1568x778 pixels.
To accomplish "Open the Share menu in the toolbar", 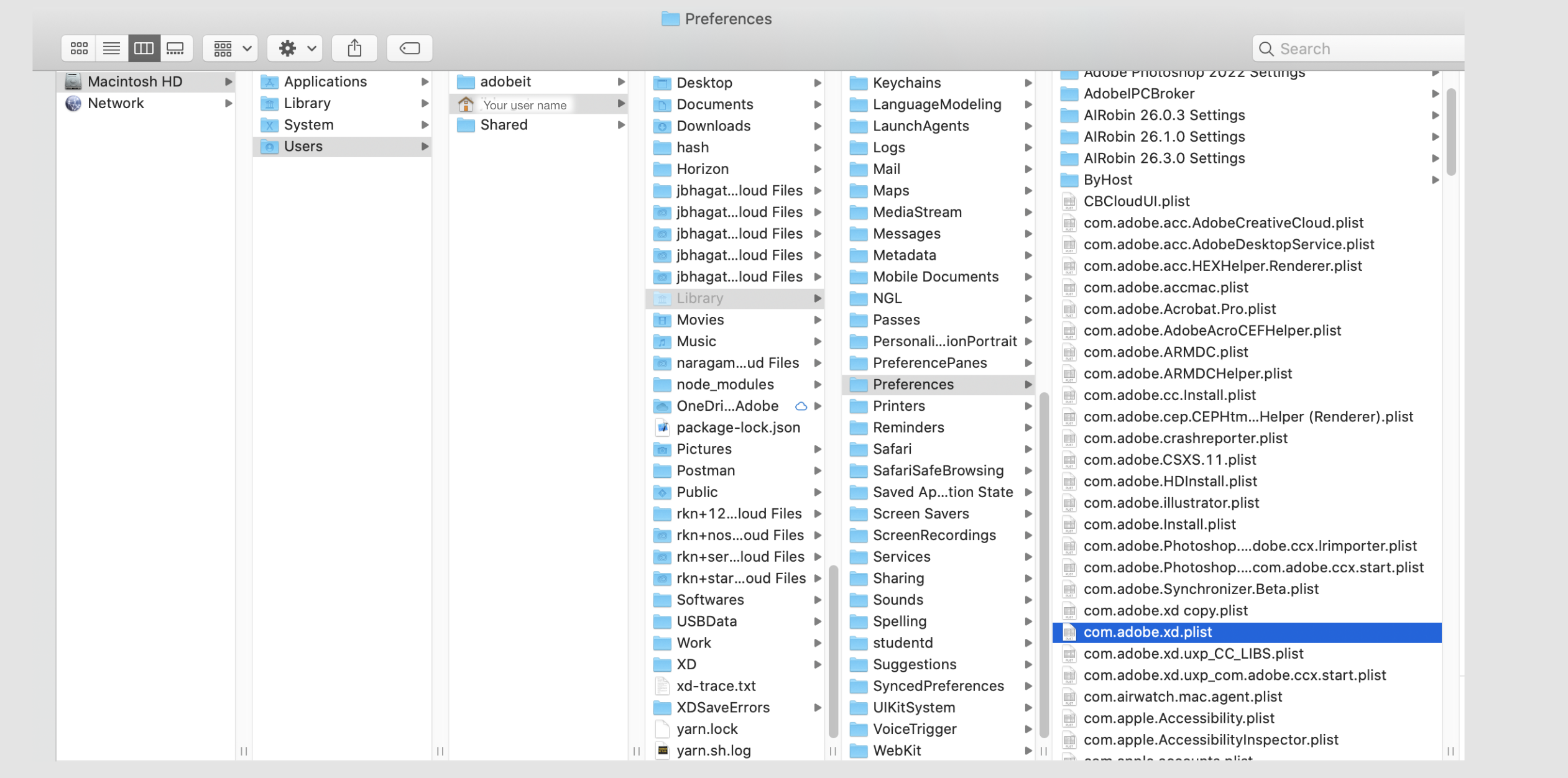I will [354, 48].
